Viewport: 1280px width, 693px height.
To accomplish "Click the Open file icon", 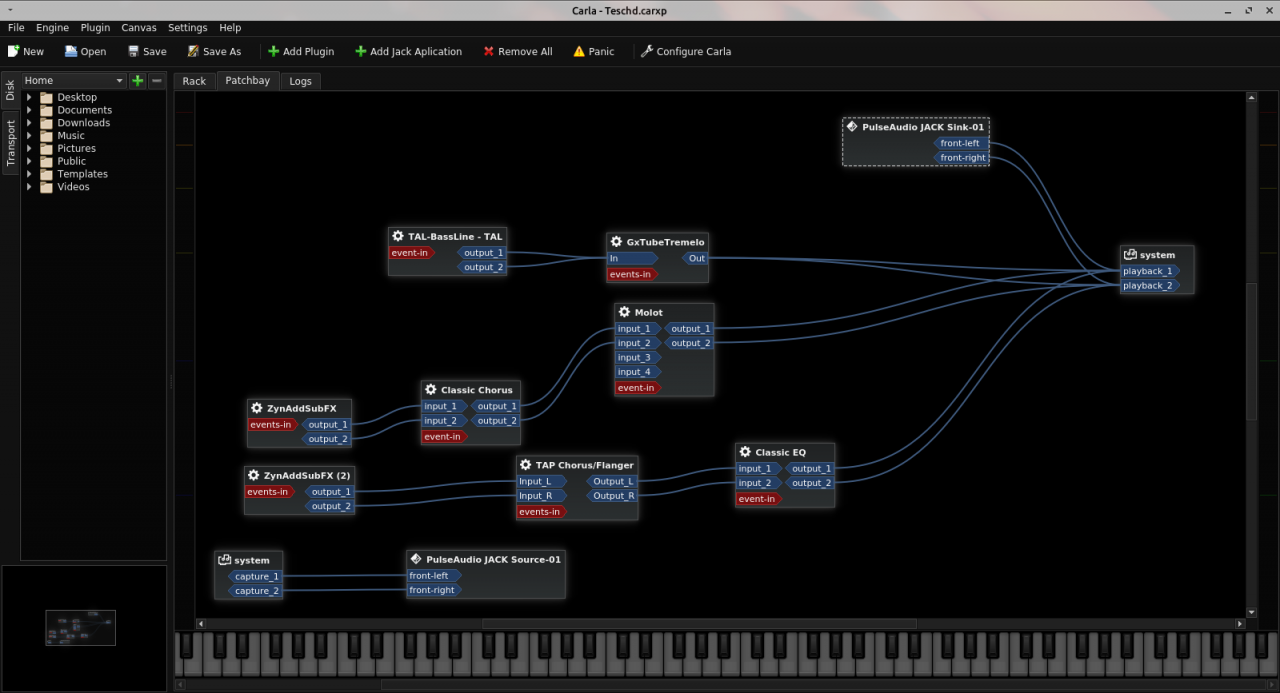I will (x=71, y=51).
